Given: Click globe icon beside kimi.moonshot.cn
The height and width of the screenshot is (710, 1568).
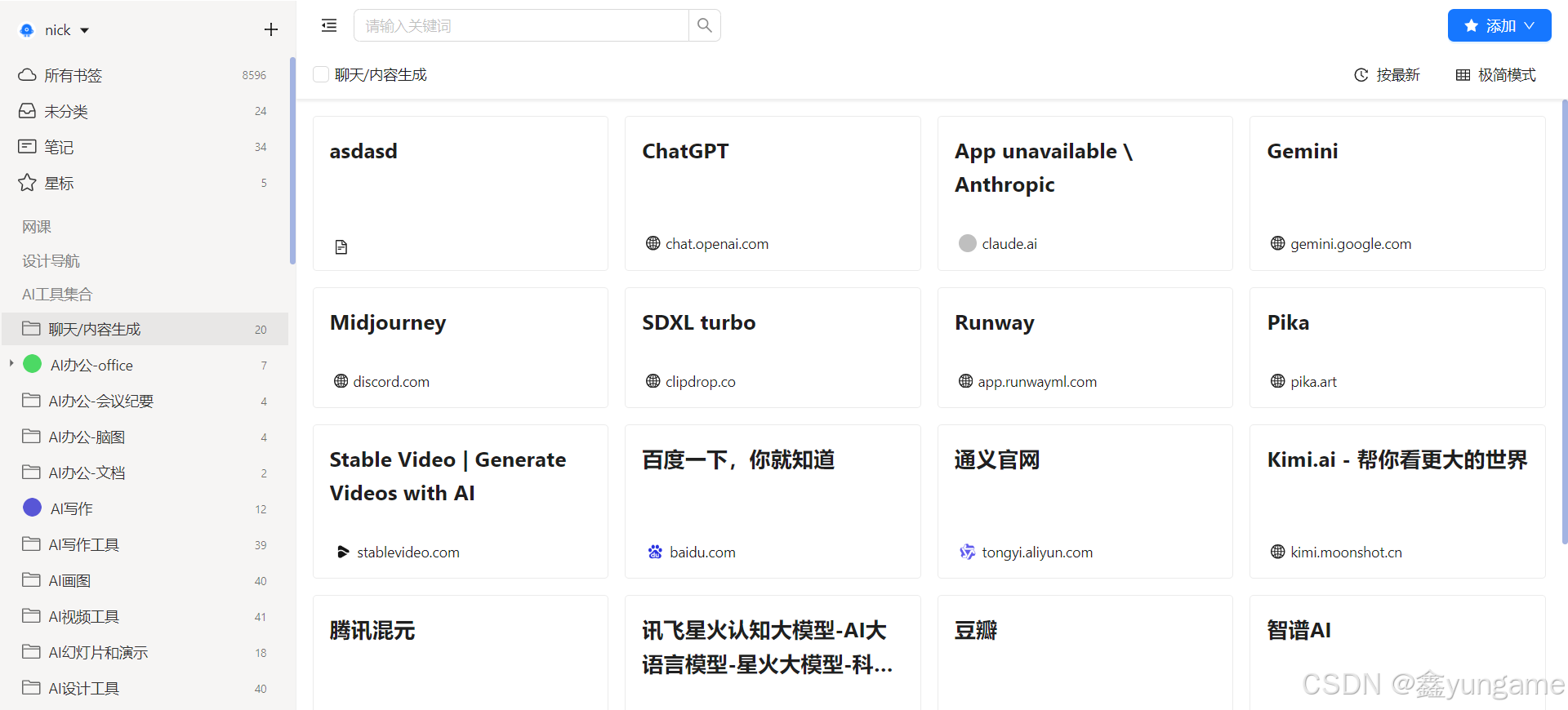Looking at the screenshot, I should pos(1278,552).
